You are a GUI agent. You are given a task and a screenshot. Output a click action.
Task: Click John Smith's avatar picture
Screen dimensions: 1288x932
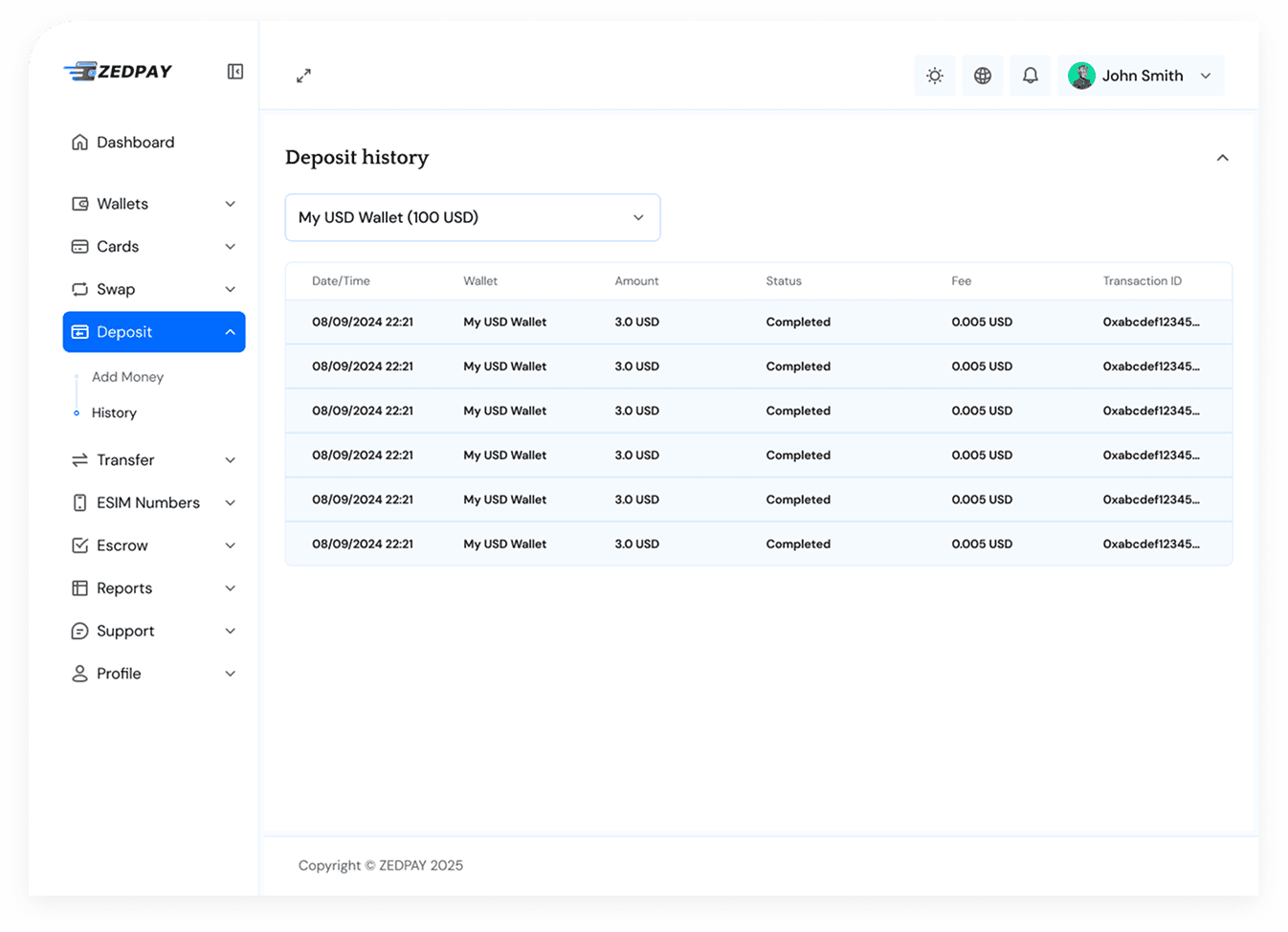1081,76
